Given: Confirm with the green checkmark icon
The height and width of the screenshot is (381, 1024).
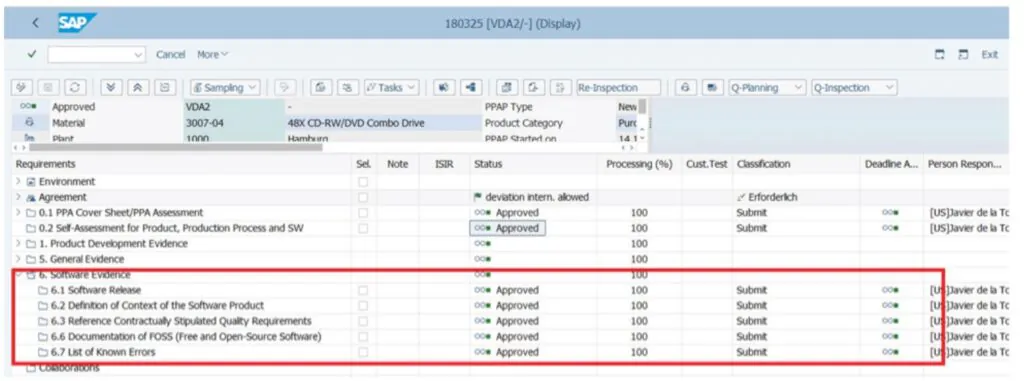Looking at the screenshot, I should (32, 54).
